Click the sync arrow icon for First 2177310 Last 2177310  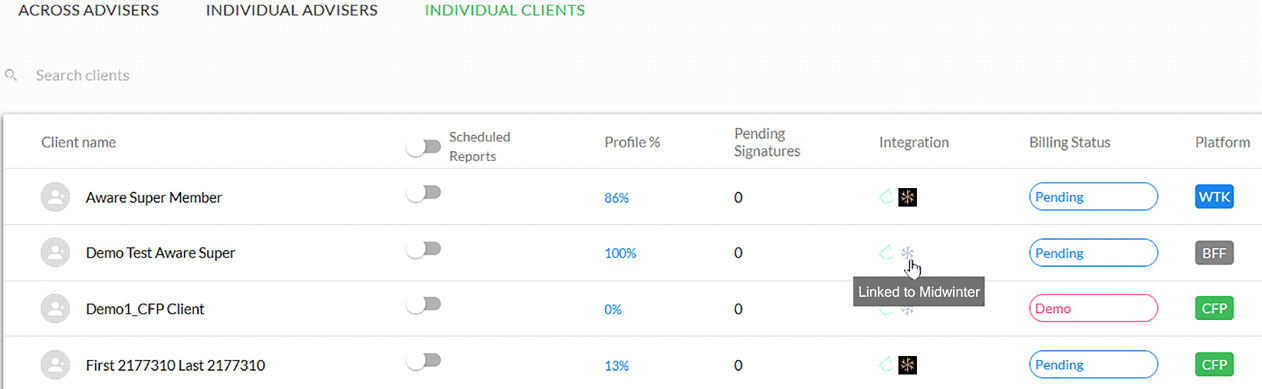pos(885,365)
